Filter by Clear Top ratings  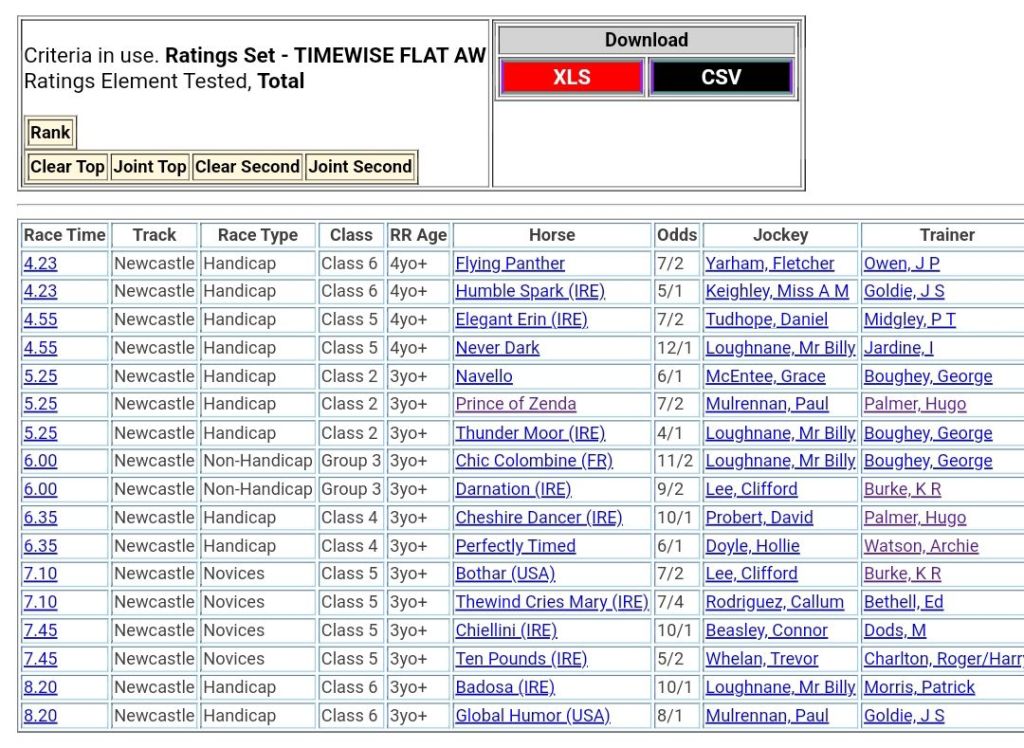coord(67,167)
